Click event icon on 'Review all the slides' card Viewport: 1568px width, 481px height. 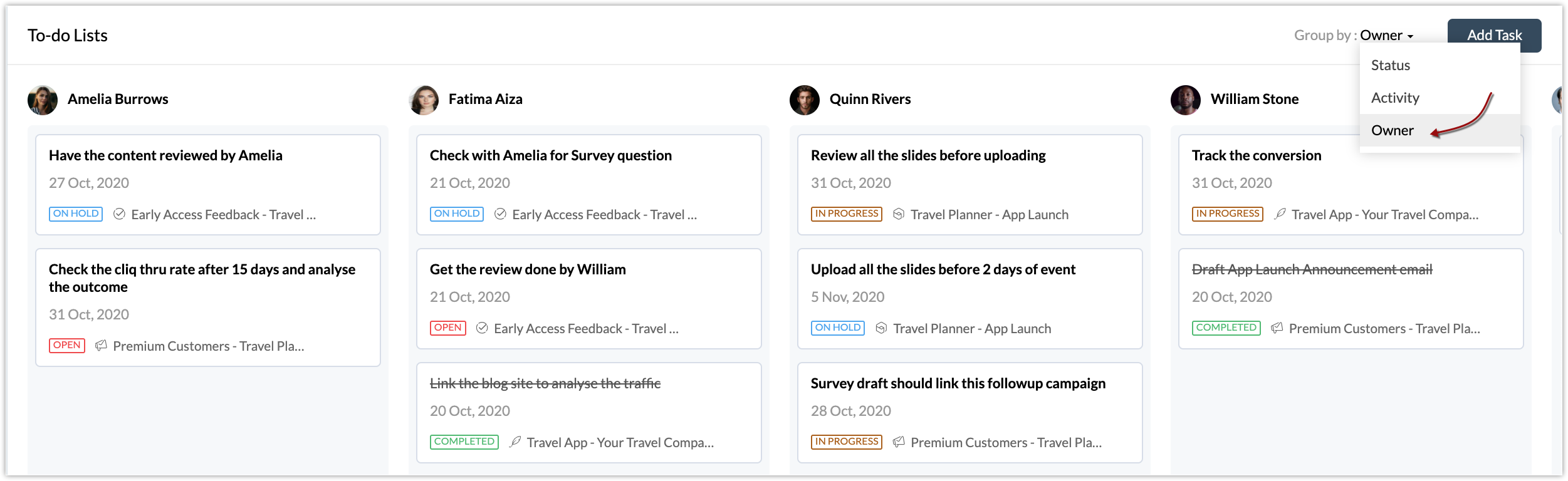(899, 214)
